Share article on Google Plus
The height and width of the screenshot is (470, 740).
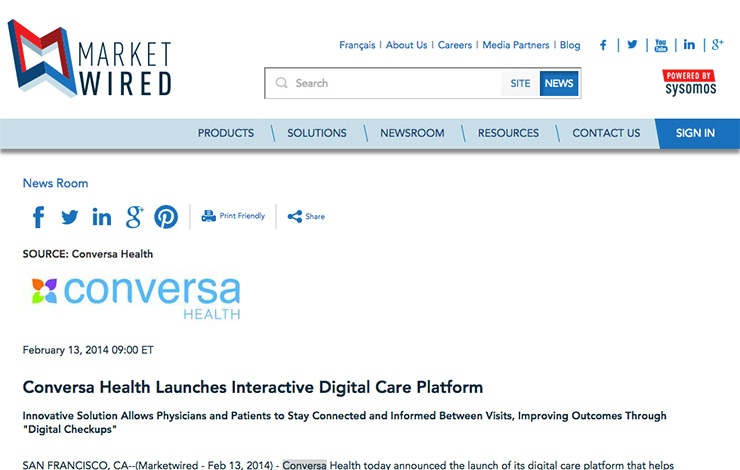point(135,217)
